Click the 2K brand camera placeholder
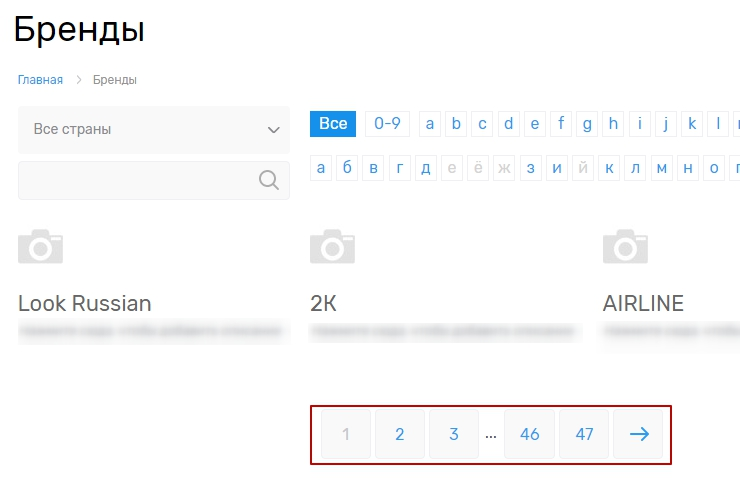 [x=332, y=246]
